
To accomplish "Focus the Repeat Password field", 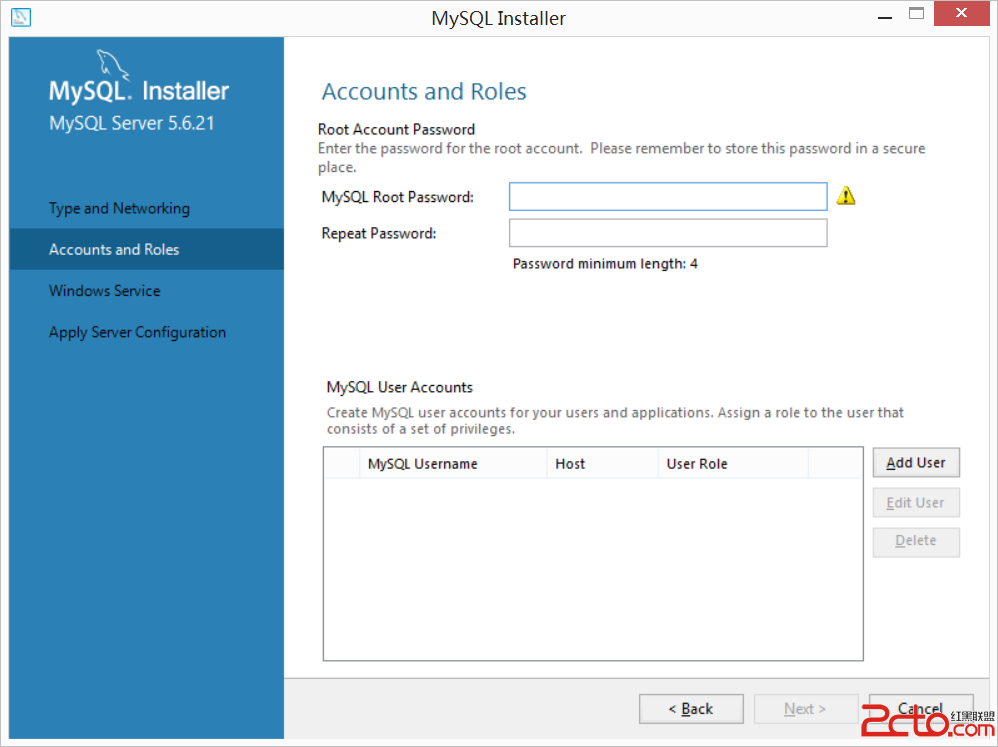I will (x=668, y=233).
